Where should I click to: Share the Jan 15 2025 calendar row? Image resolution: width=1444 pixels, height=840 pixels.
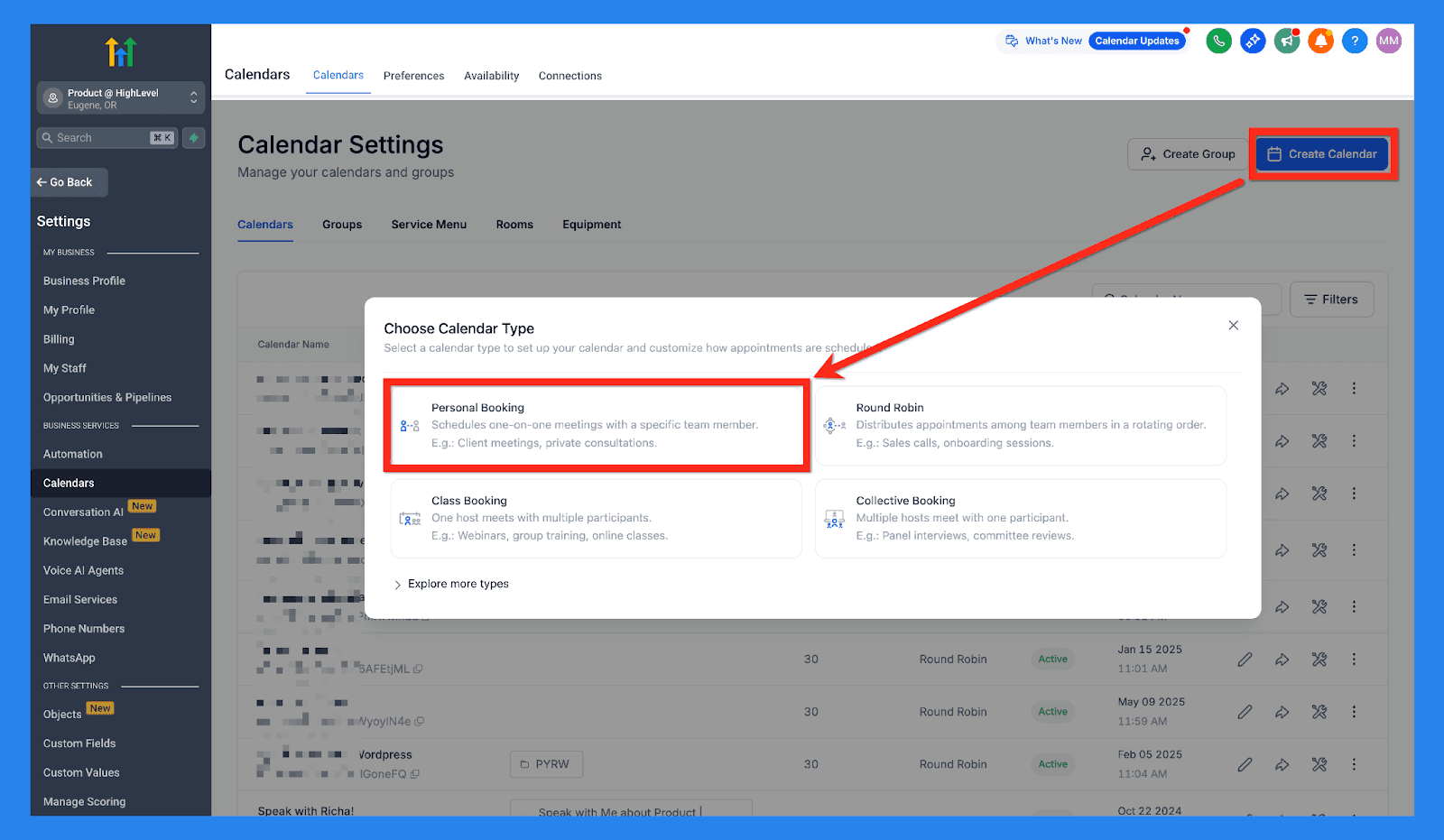[1282, 660]
